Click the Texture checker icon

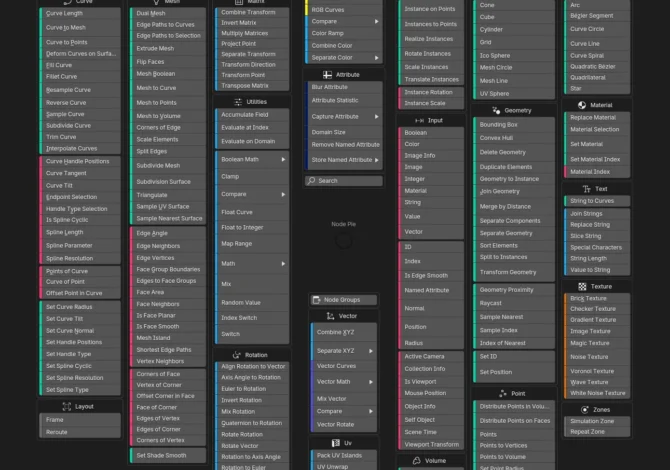tap(582, 286)
